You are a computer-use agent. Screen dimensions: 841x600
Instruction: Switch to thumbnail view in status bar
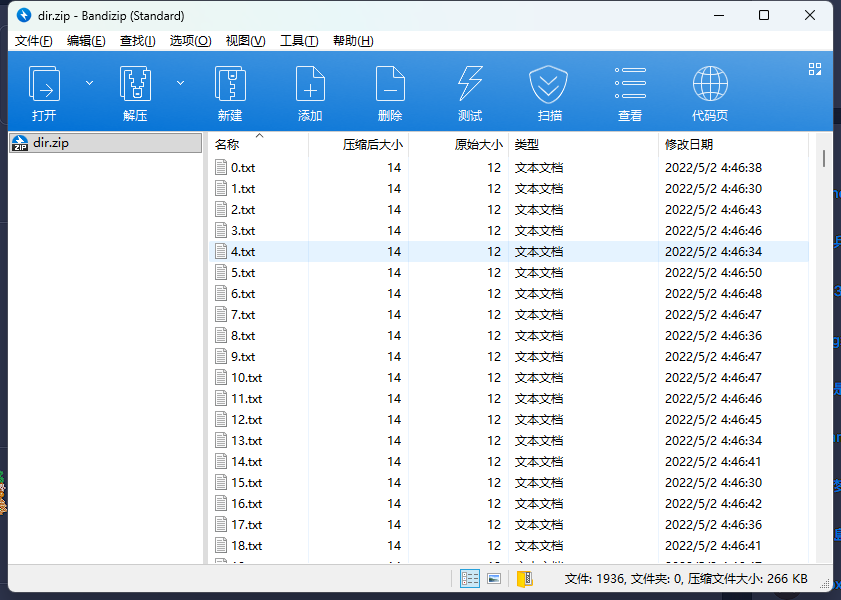(x=494, y=578)
